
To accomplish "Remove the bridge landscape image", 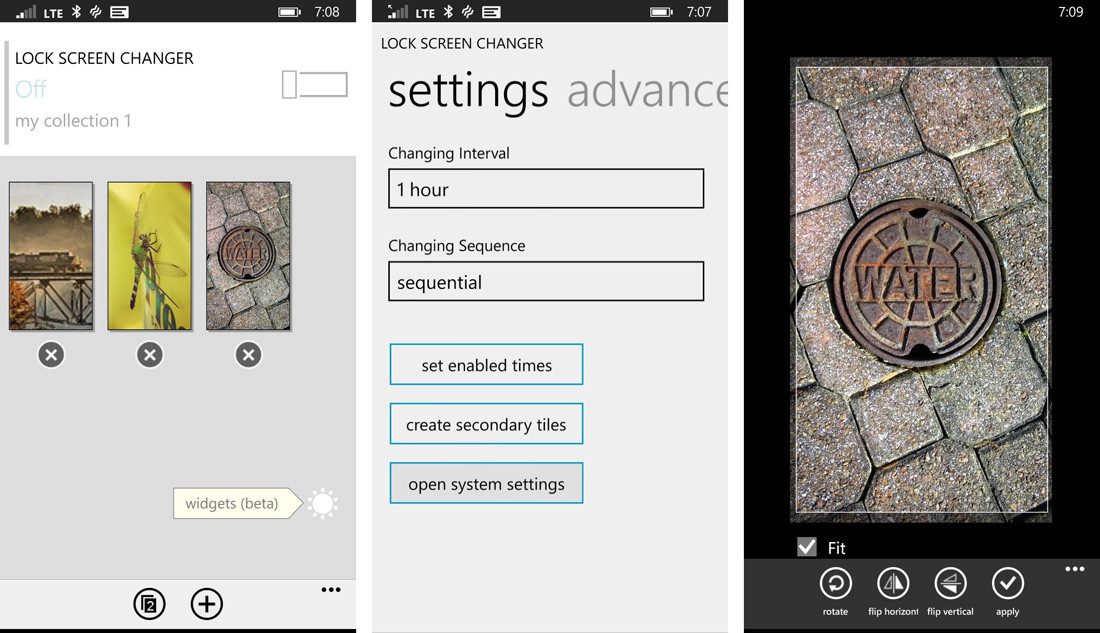I will (51, 355).
